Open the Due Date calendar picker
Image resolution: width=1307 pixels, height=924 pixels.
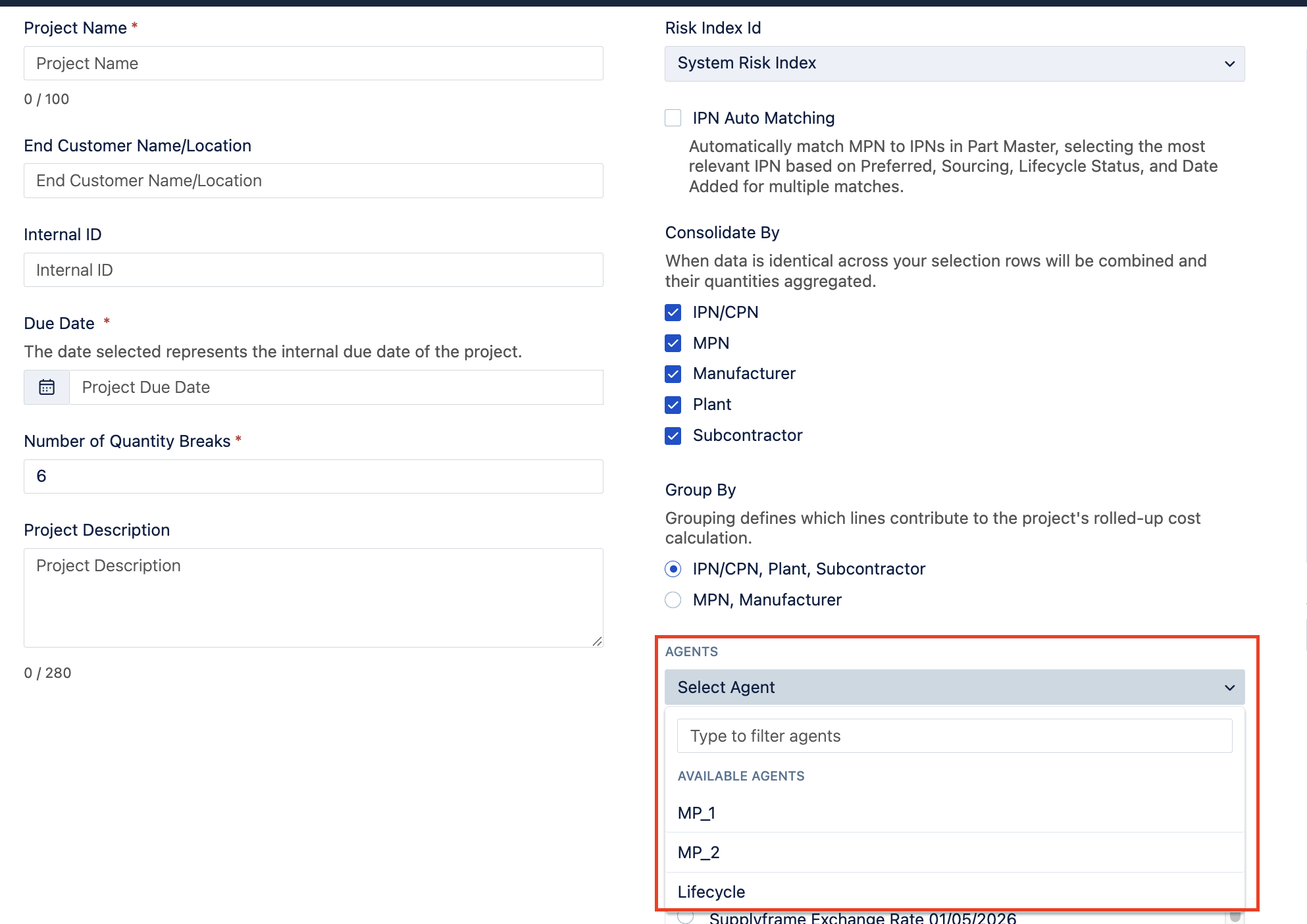[x=47, y=387]
